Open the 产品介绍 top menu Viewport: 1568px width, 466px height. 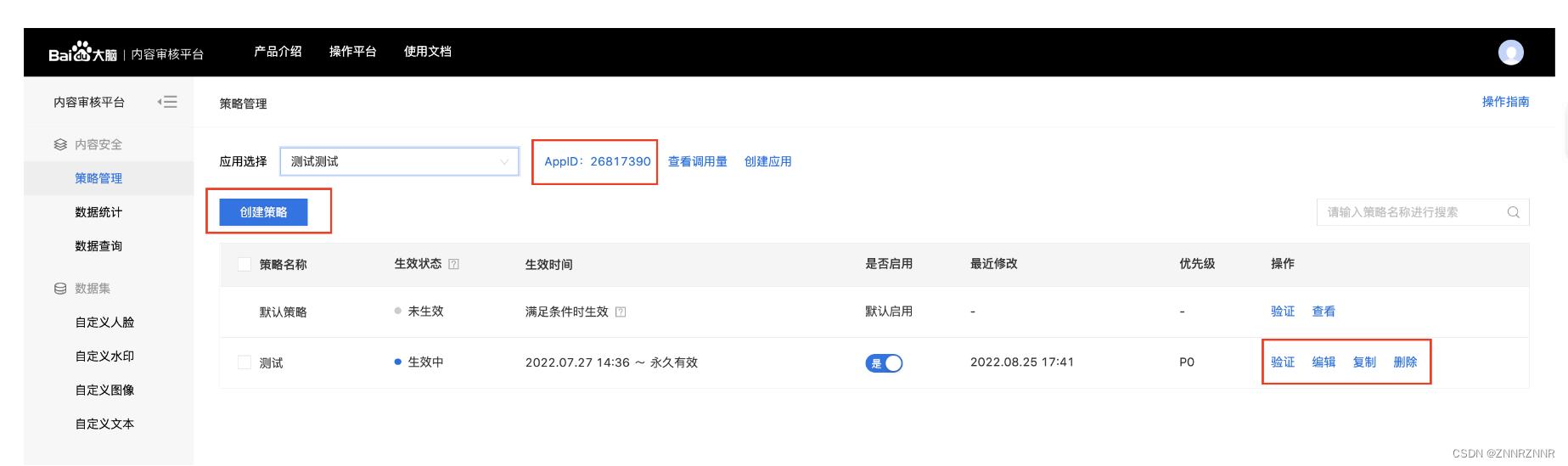(x=278, y=52)
